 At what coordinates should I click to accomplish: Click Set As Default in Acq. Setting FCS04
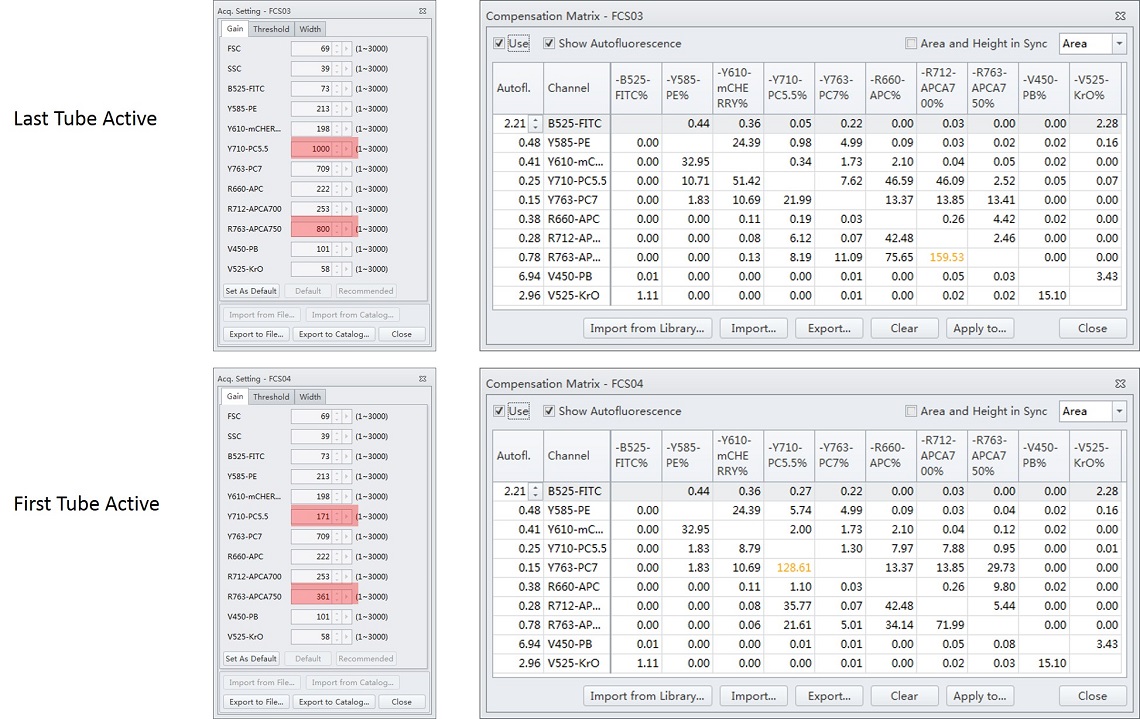coord(251,659)
